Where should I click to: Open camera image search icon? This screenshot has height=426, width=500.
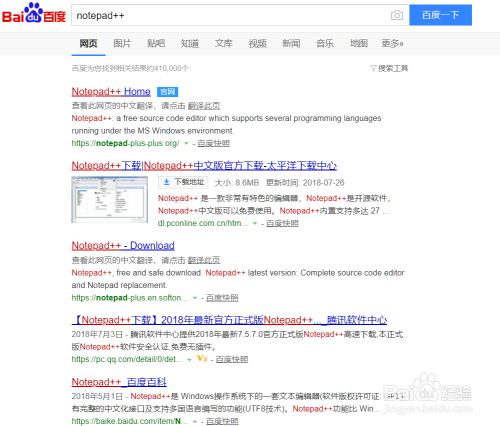point(397,15)
